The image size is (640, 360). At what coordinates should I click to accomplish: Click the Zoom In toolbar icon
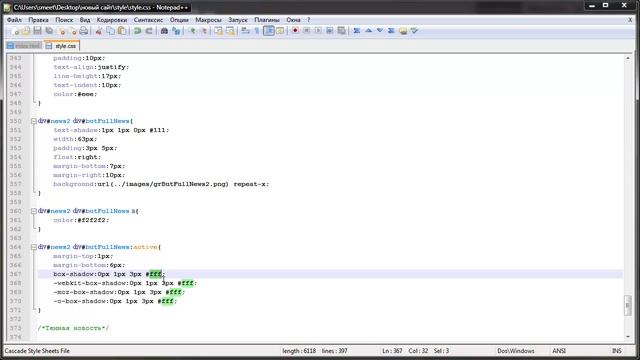(191, 31)
